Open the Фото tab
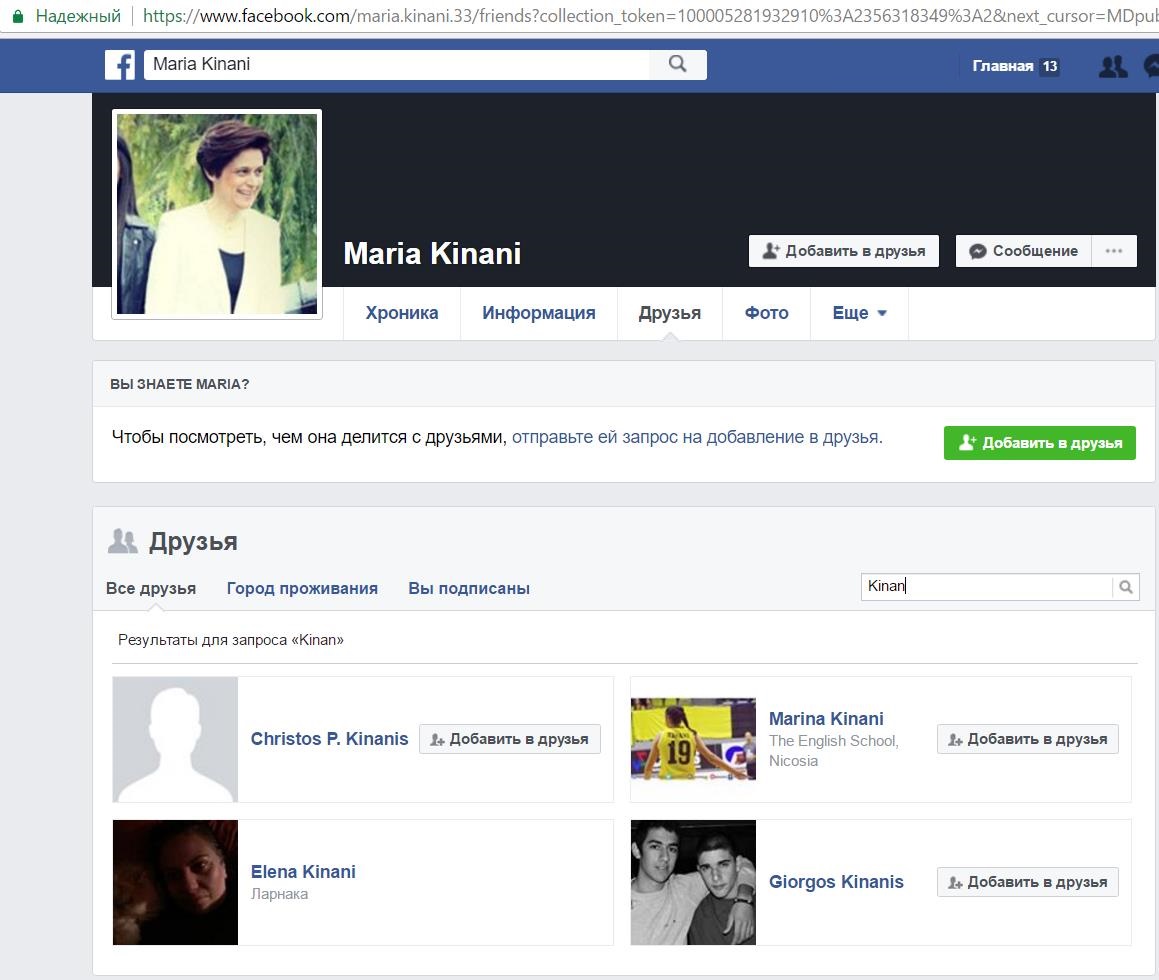Viewport: 1159px width, 980px height. (x=767, y=313)
